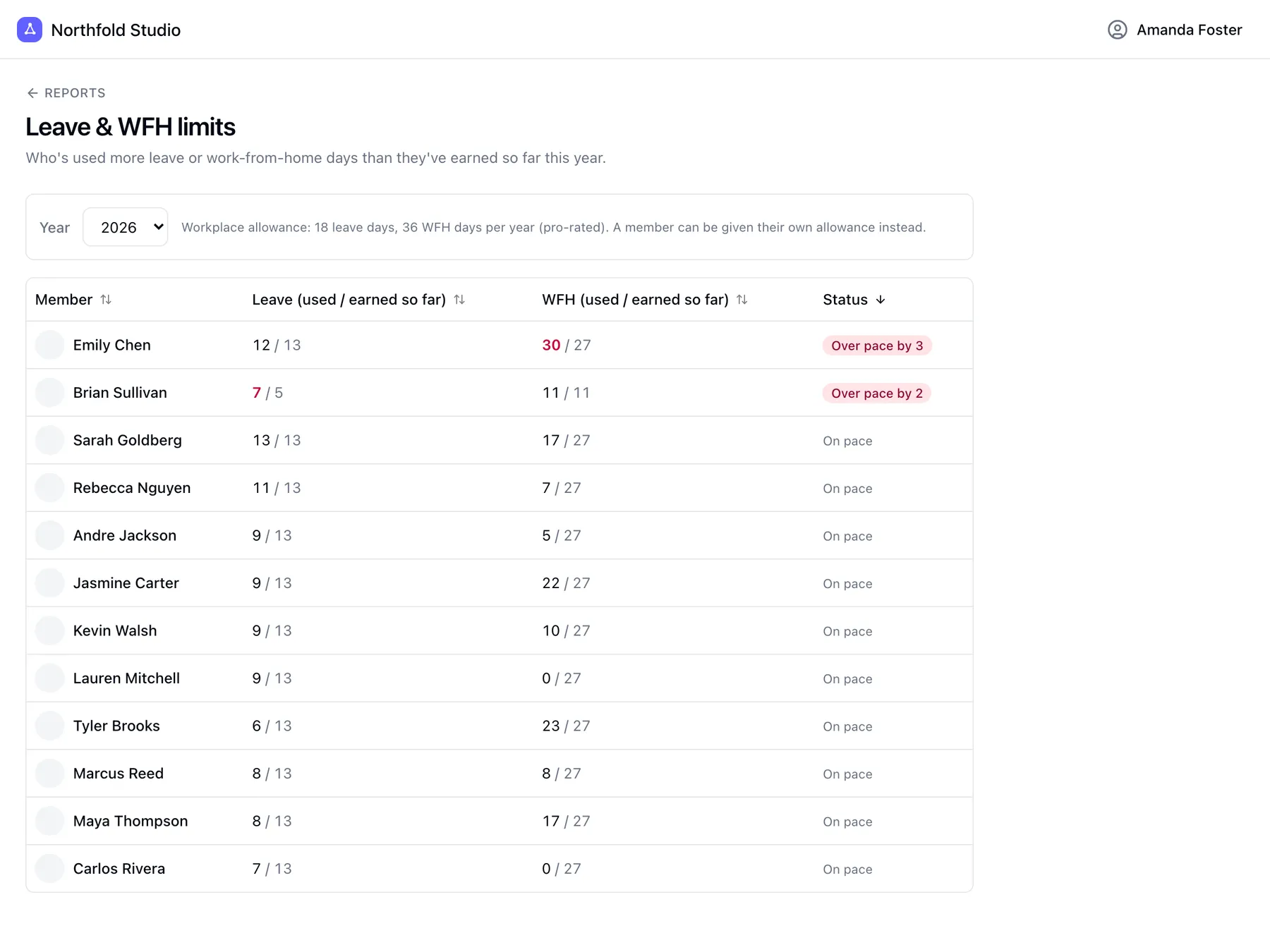Go back via the Reports arrow link

[66, 93]
